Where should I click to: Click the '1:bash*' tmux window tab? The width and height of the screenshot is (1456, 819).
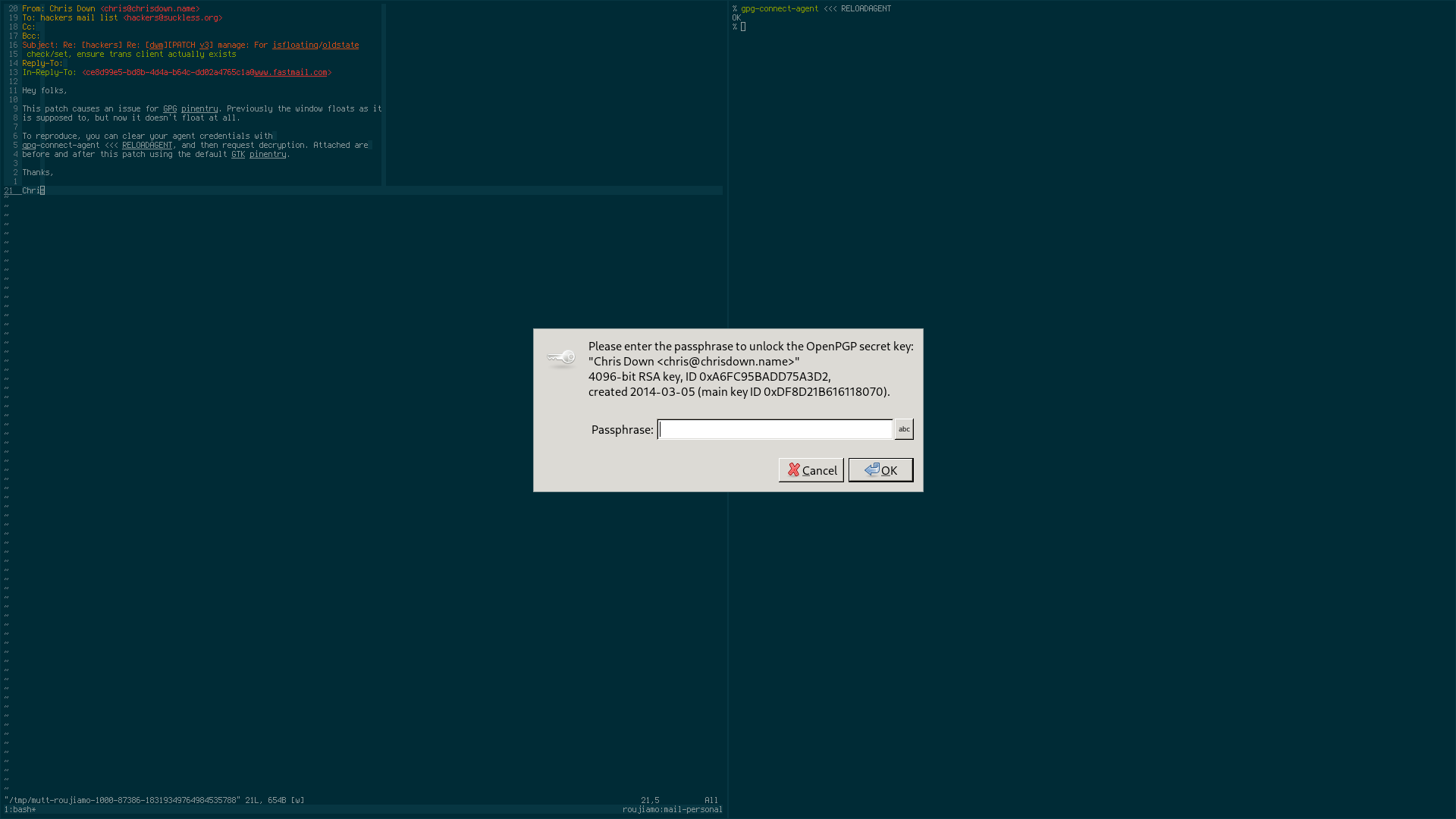click(20, 810)
